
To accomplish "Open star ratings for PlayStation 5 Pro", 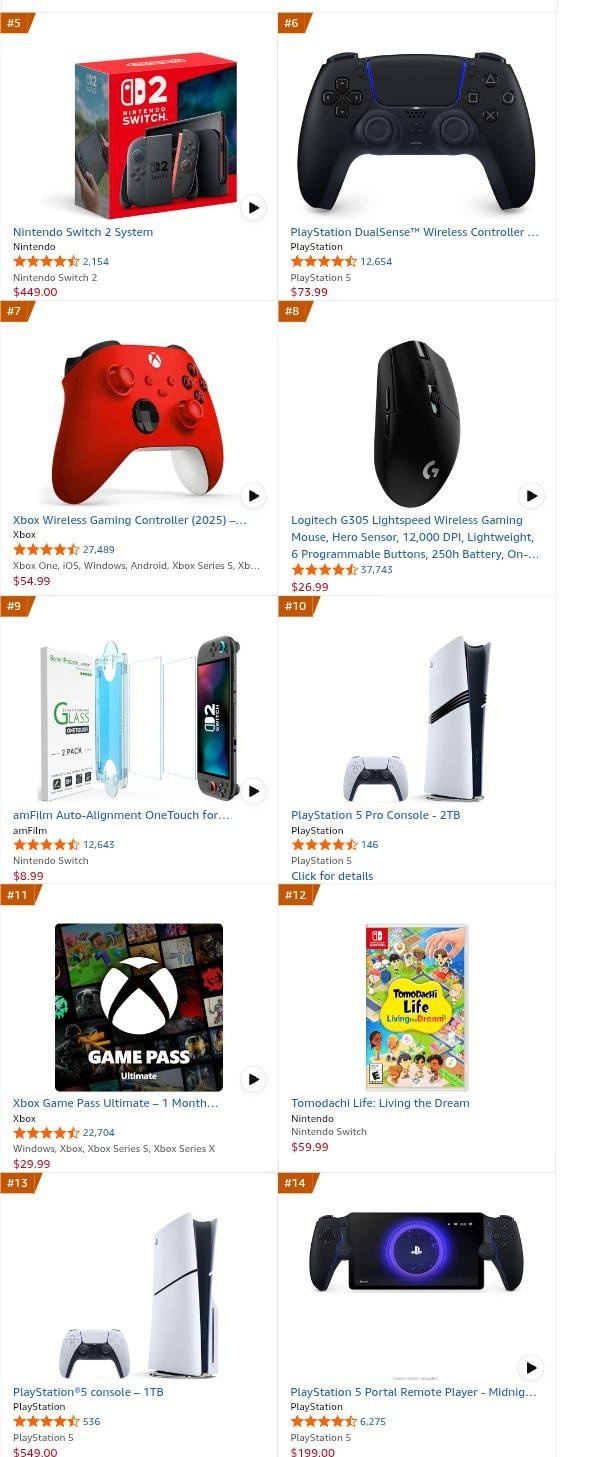I will pyautogui.click(x=324, y=845).
